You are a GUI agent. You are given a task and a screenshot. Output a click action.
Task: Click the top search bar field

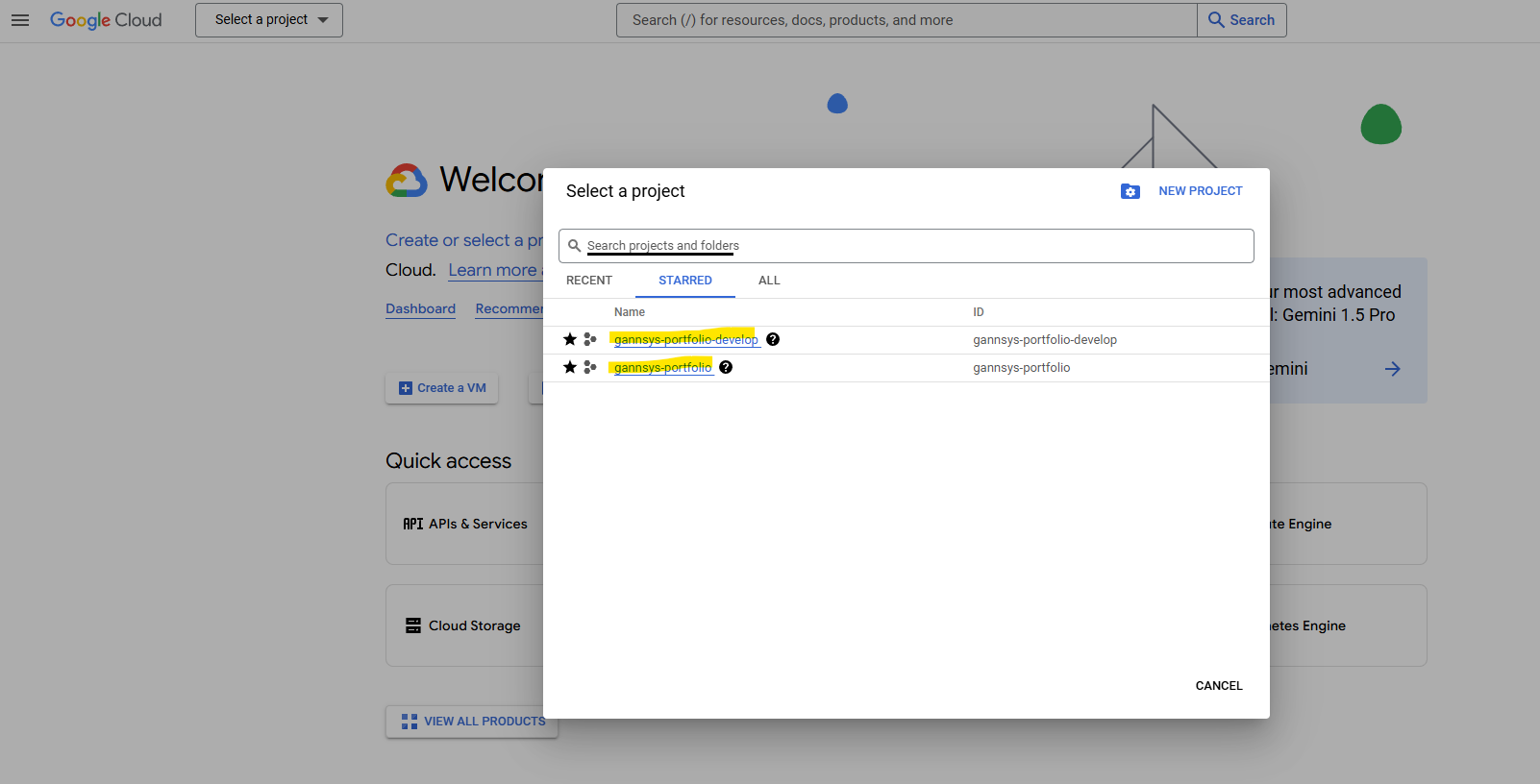click(907, 20)
